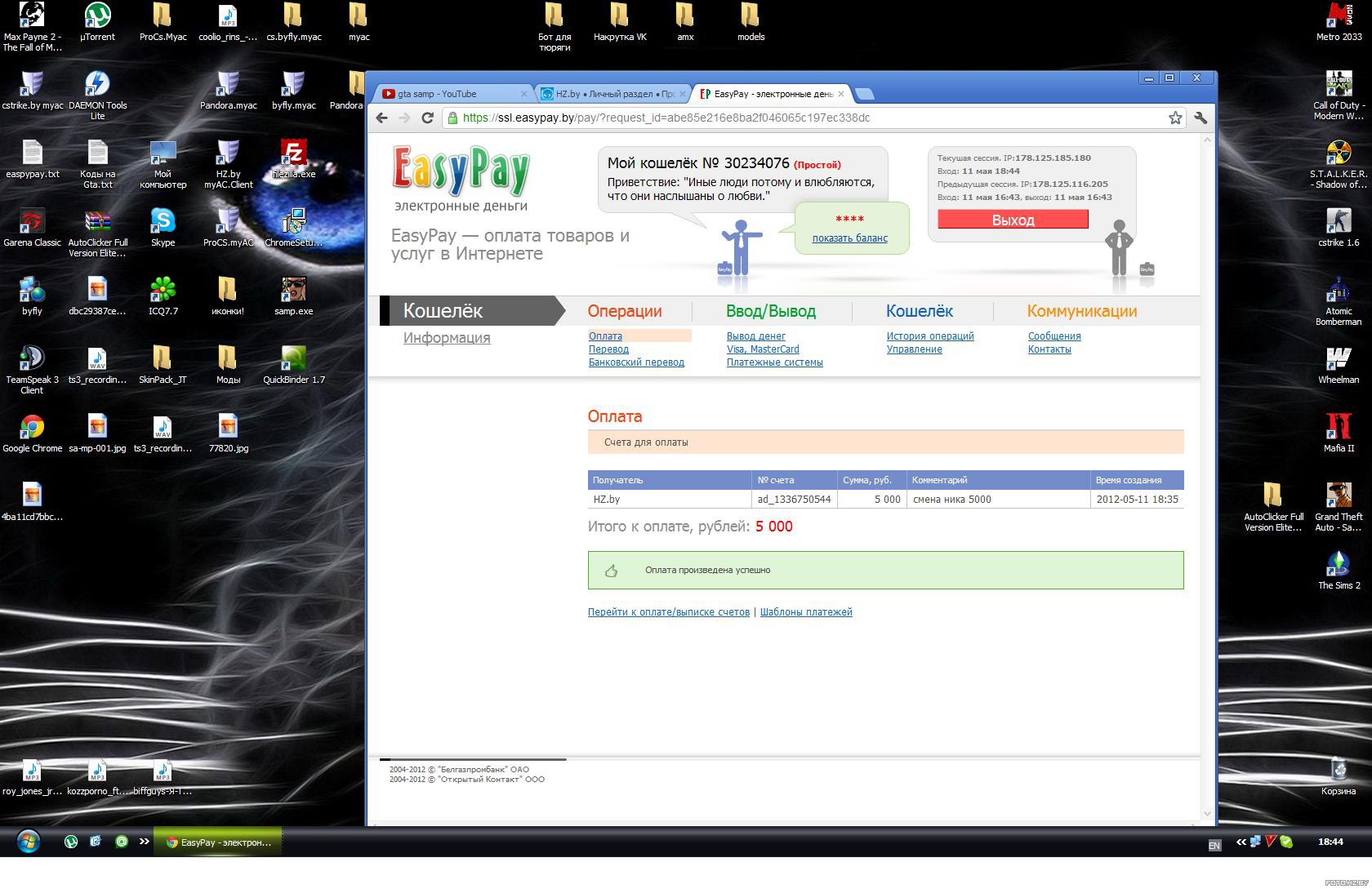
Task: Click Перейти к оплате/выписке счетов link
Action: (x=668, y=612)
